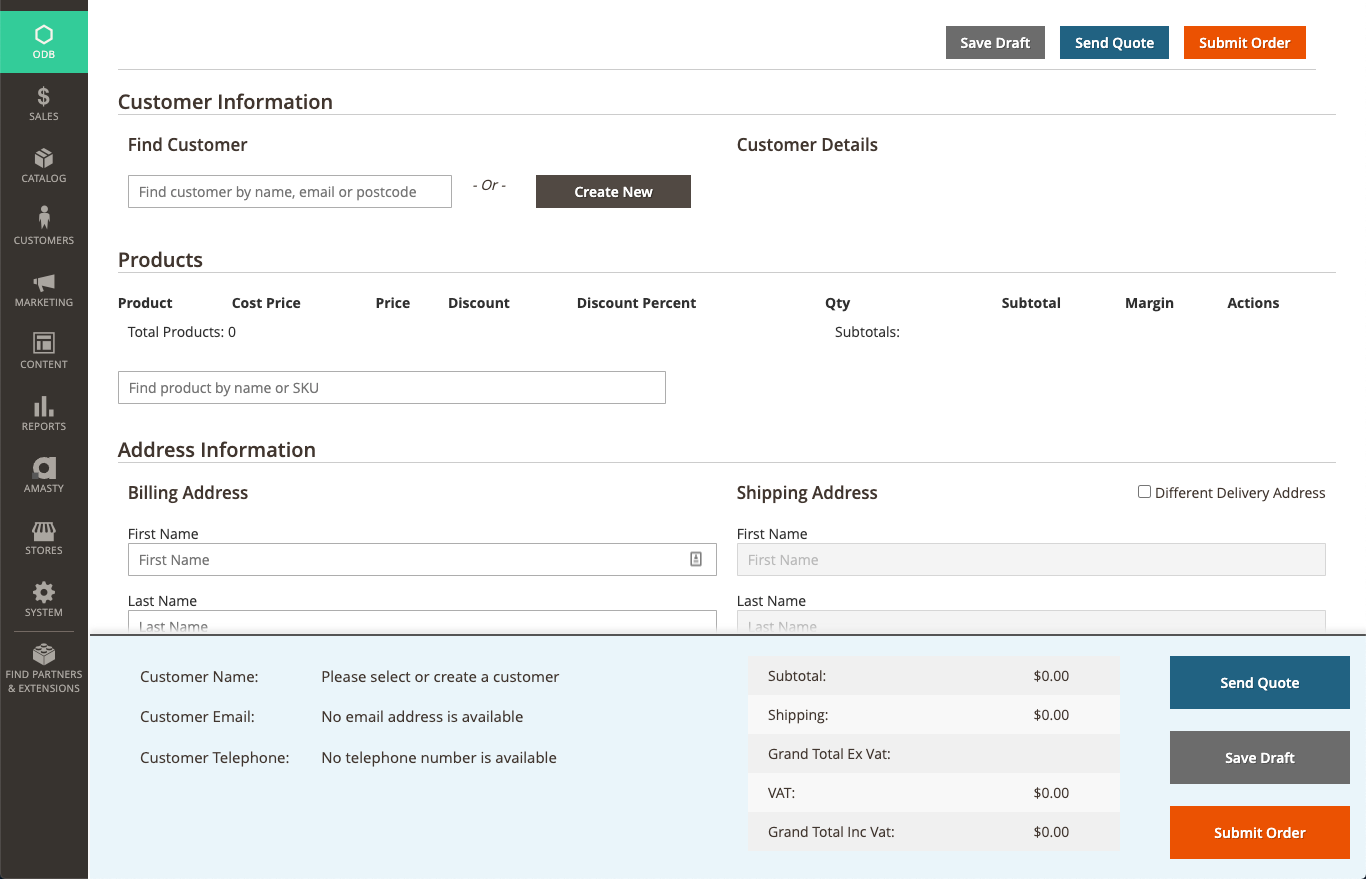This screenshot has height=879, width=1366.
Task: Open the Catalog sidebar menu
Action: coord(44,166)
